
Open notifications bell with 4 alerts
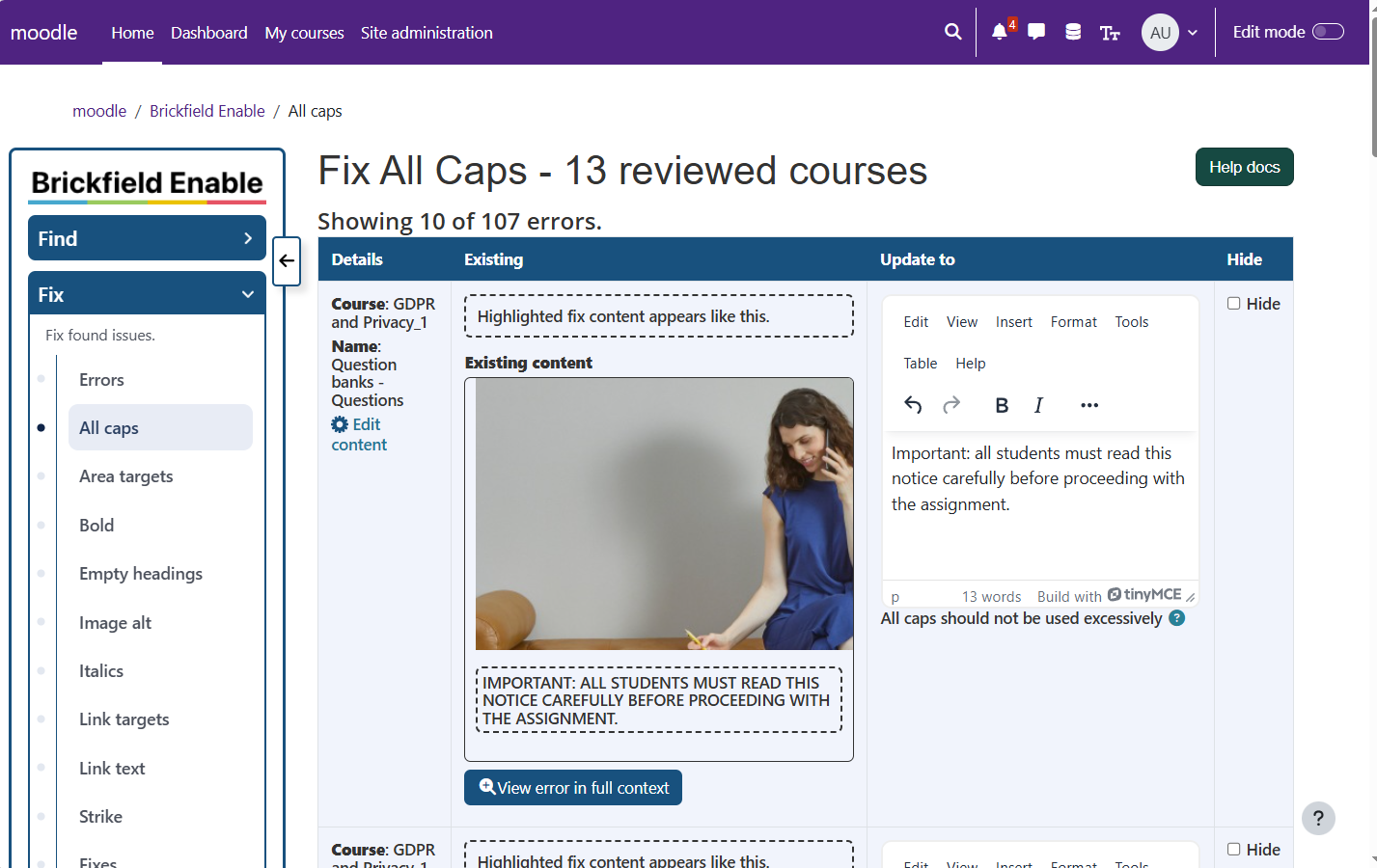click(x=1000, y=32)
